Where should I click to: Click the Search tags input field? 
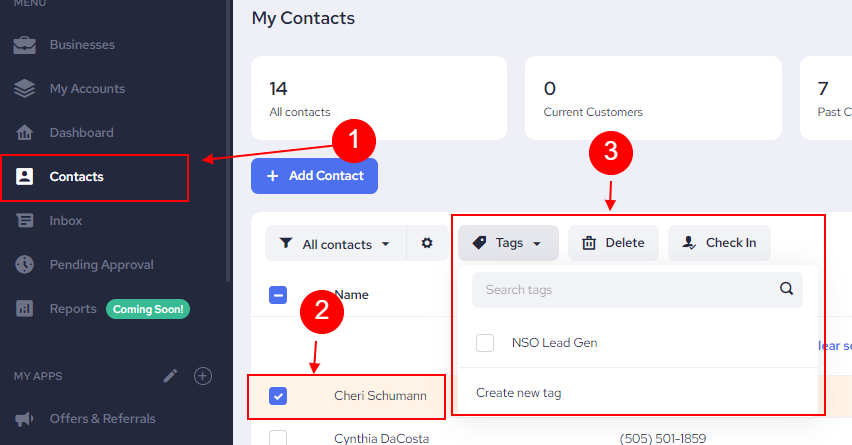(x=625, y=290)
